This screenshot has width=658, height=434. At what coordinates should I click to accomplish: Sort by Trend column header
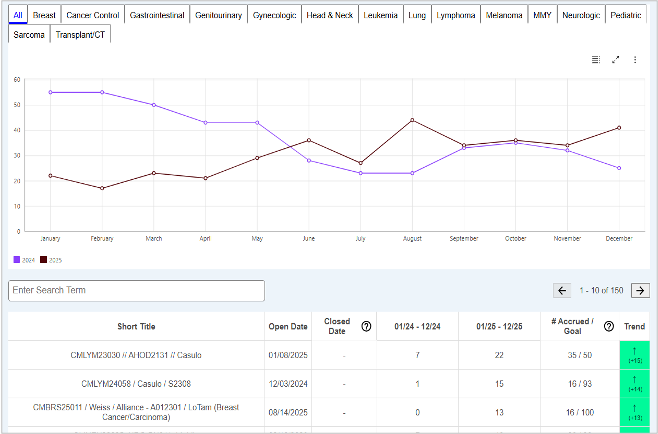(634, 326)
